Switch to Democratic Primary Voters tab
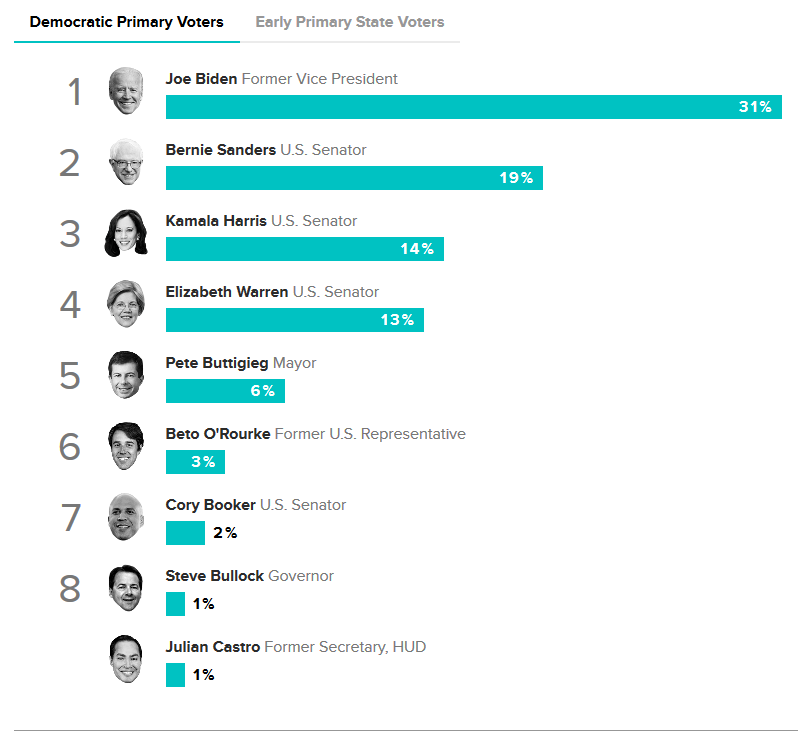The image size is (801, 742). pos(127,22)
